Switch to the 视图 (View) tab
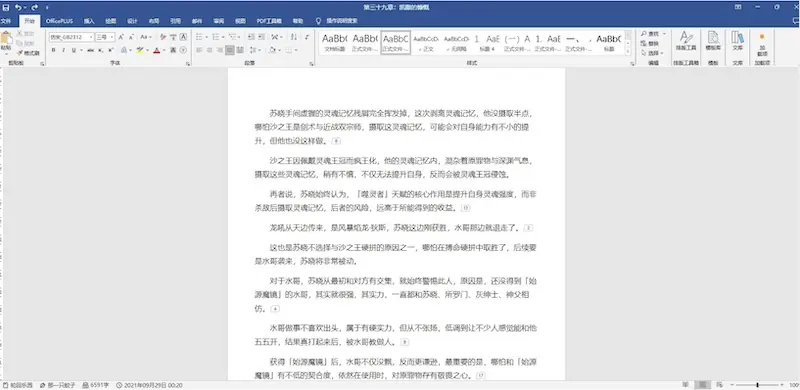This screenshot has width=800, height=390. [240, 21]
